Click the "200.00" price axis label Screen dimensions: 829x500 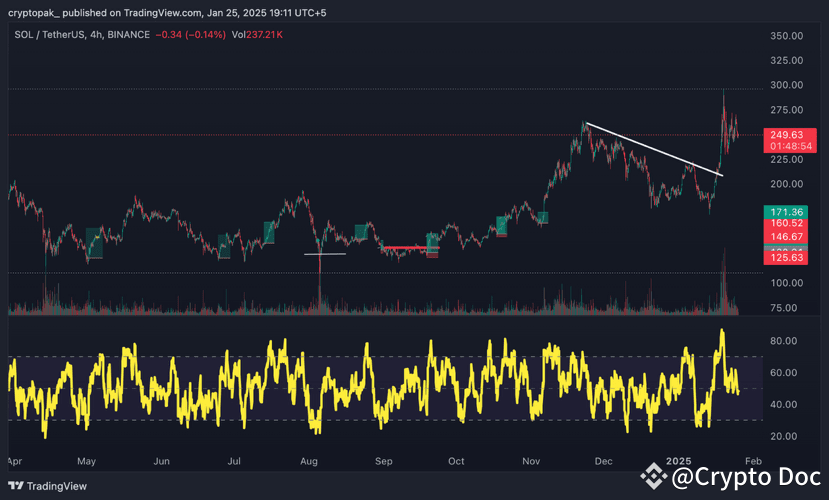pos(787,184)
